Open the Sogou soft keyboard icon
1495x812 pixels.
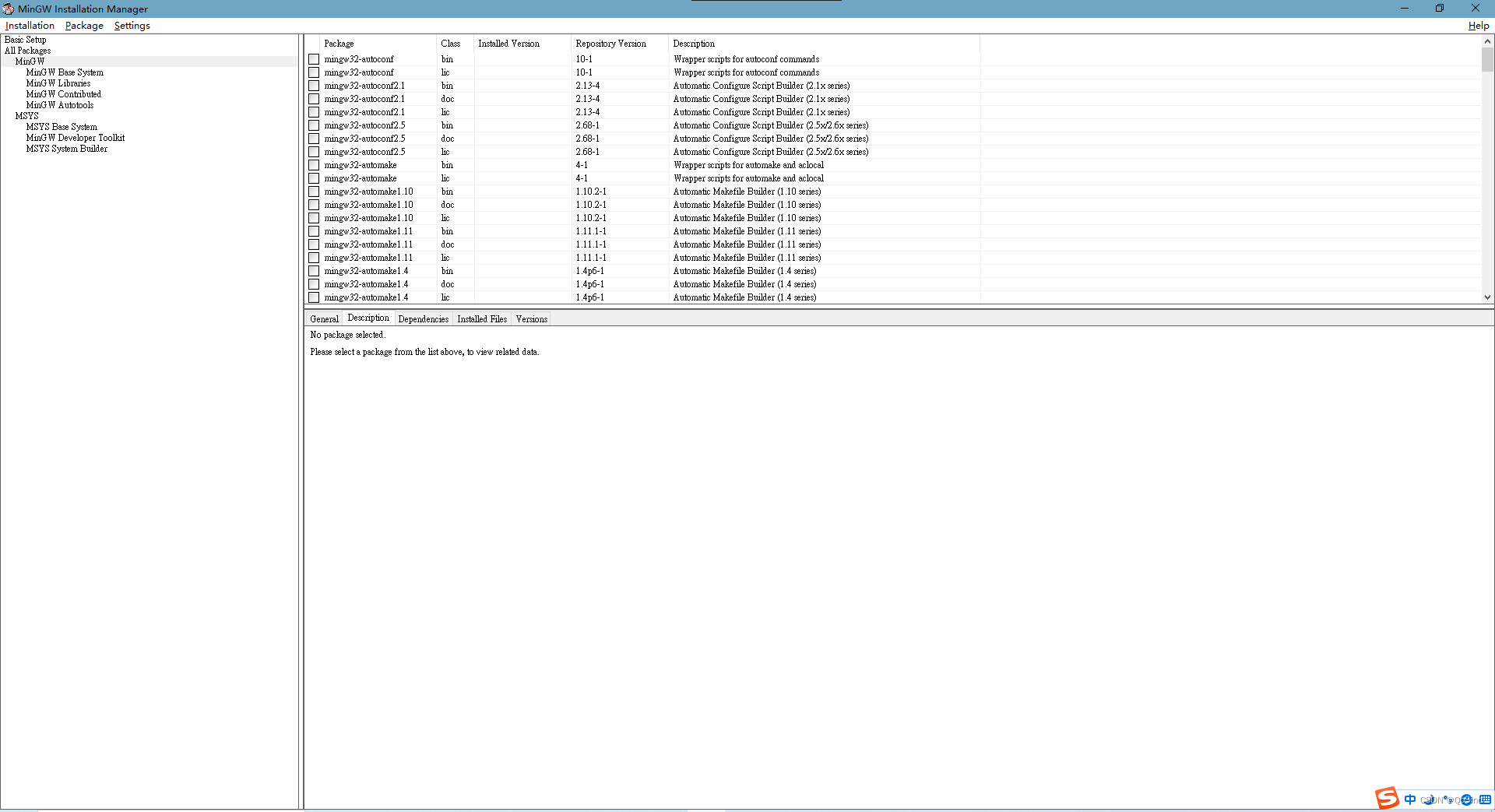1486,800
